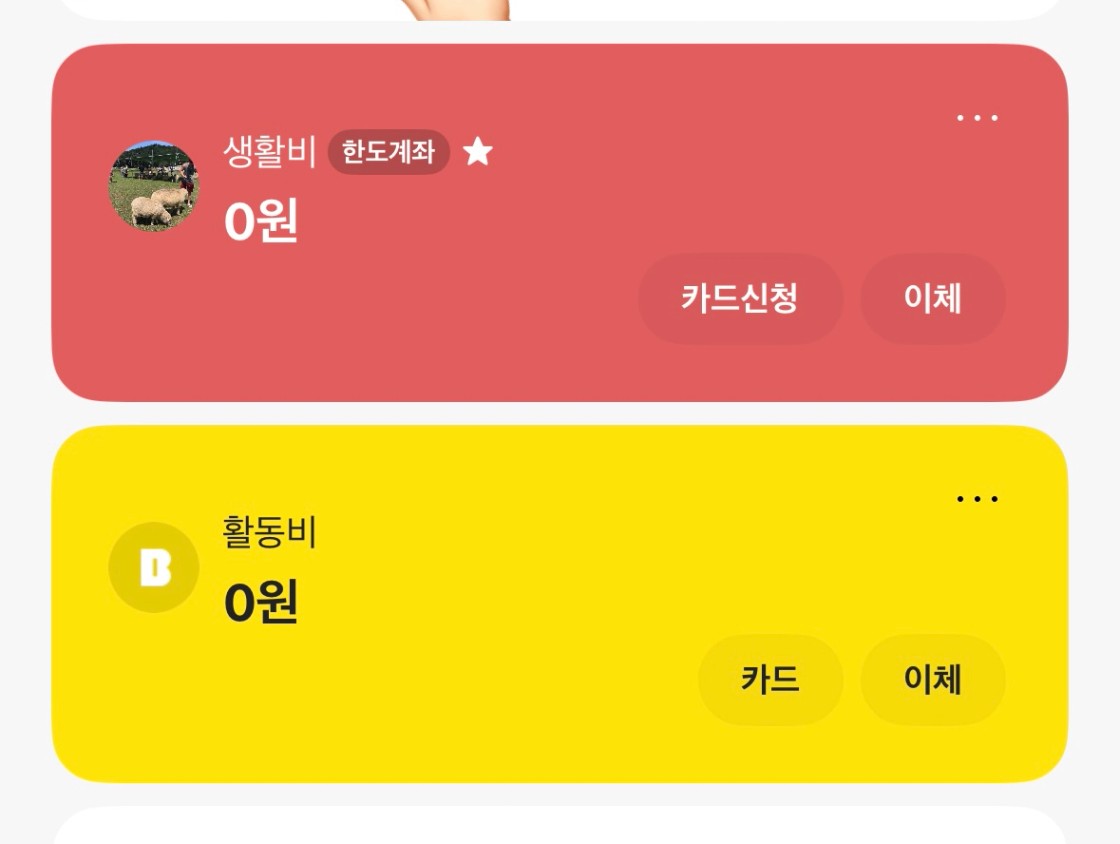Open more options on the 생활비 card
This screenshot has width=1120, height=844.
click(977, 118)
